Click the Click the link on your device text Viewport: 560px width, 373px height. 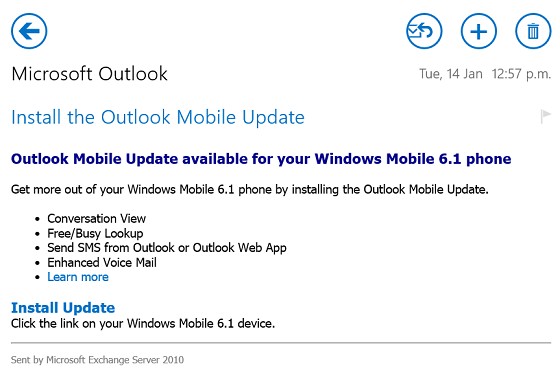click(143, 323)
